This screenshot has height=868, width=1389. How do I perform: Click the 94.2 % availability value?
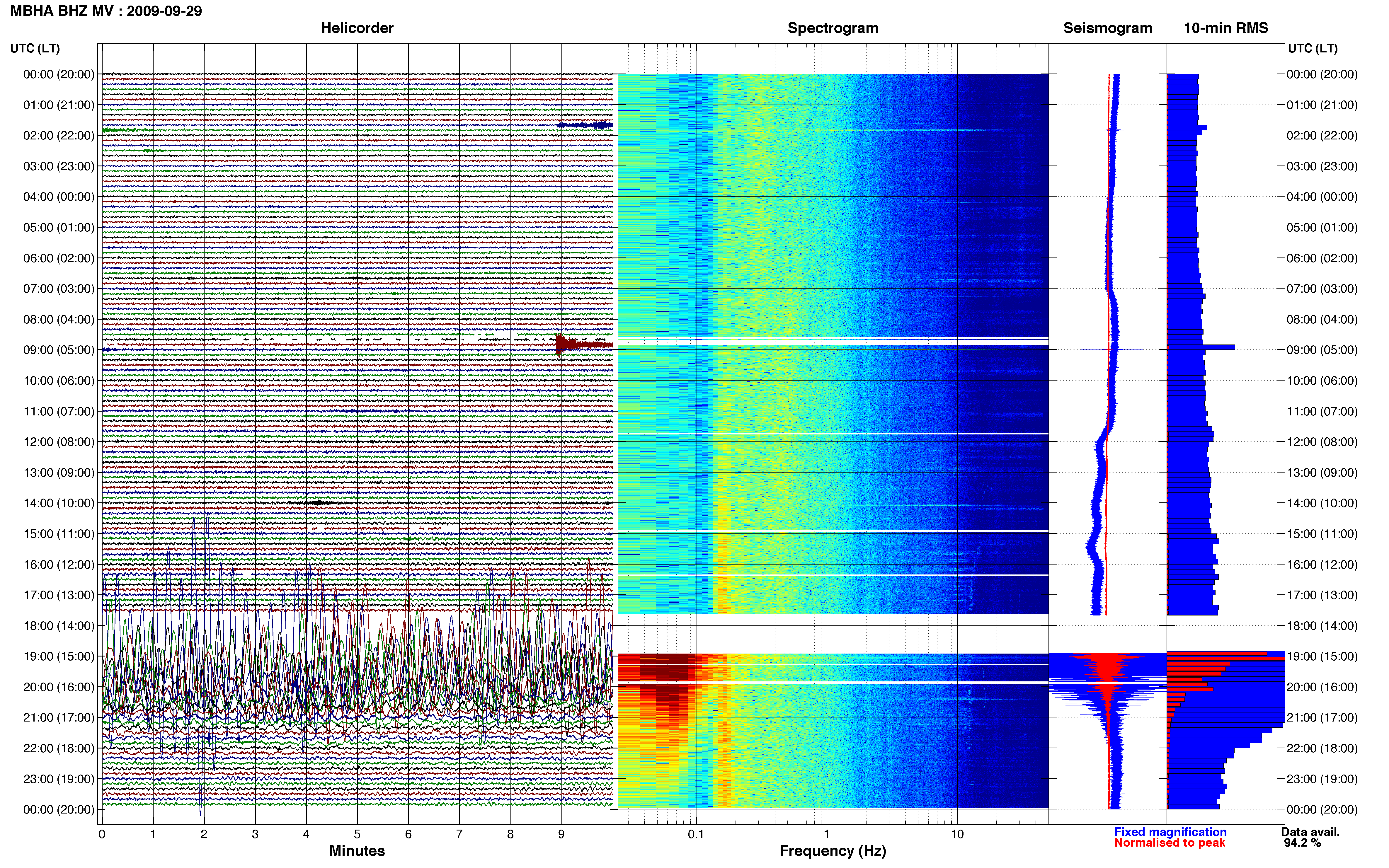pyautogui.click(x=1302, y=843)
